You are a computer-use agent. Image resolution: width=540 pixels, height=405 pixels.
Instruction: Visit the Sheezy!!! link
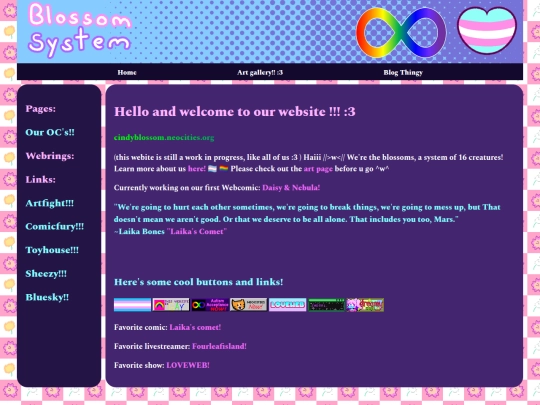(46, 274)
